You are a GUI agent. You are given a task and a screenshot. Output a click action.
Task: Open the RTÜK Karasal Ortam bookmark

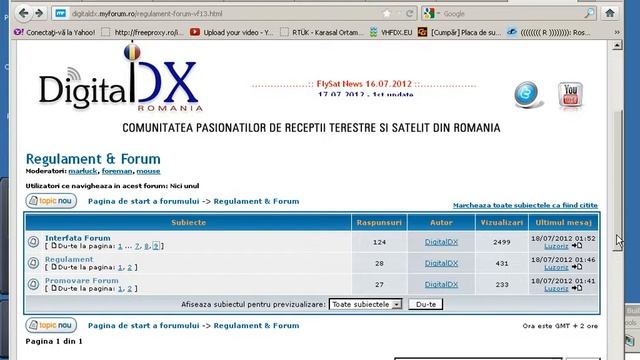pyautogui.click(x=322, y=32)
